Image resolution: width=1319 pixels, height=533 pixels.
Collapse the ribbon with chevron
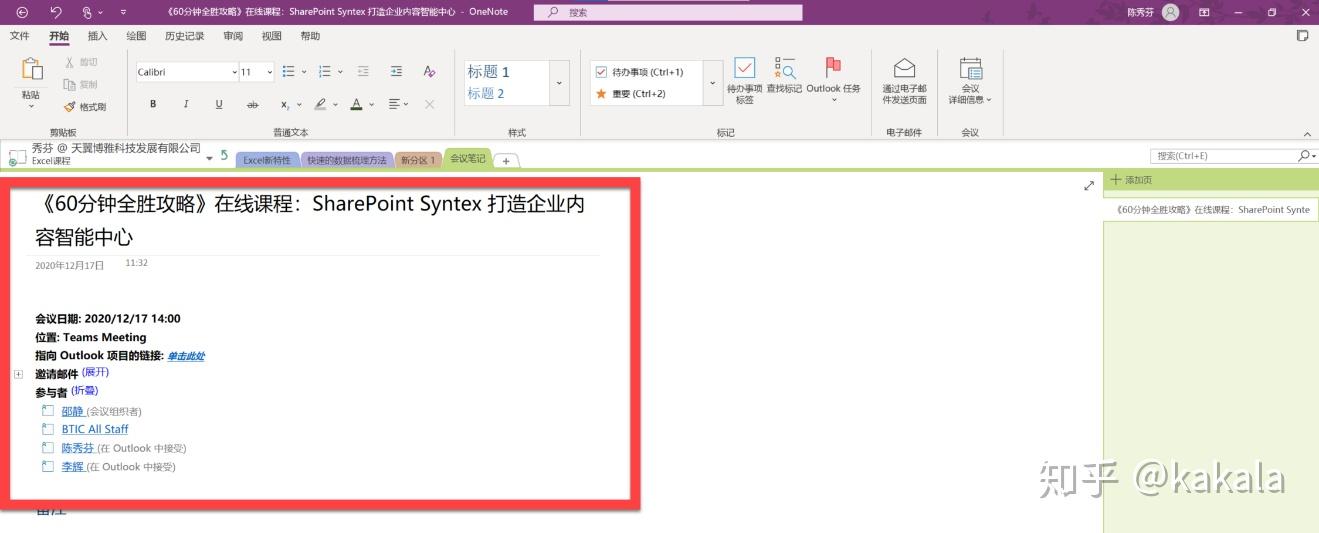tap(1307, 134)
